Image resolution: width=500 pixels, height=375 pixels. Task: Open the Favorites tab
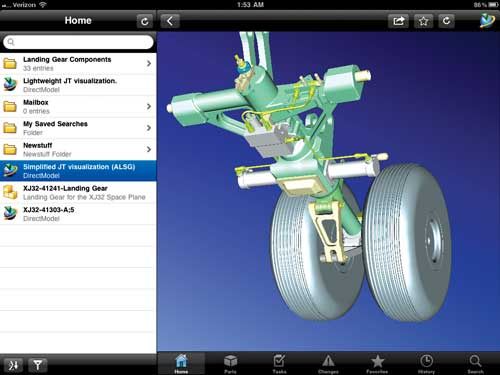pos(377,364)
